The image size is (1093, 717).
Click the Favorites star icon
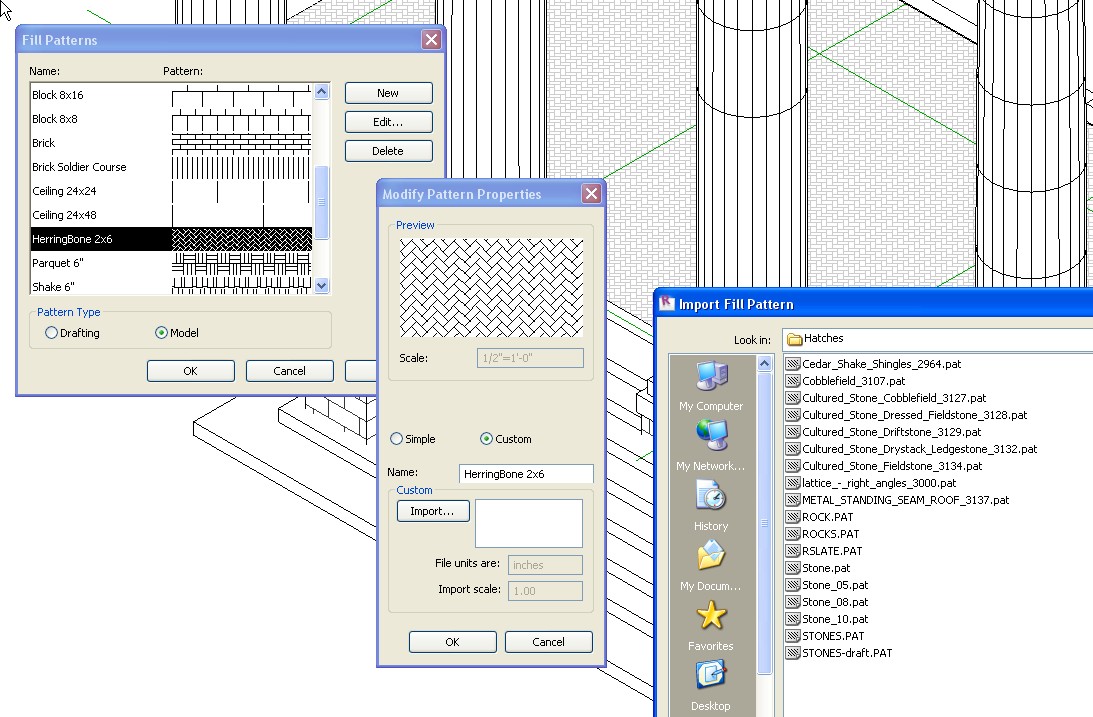click(x=711, y=616)
